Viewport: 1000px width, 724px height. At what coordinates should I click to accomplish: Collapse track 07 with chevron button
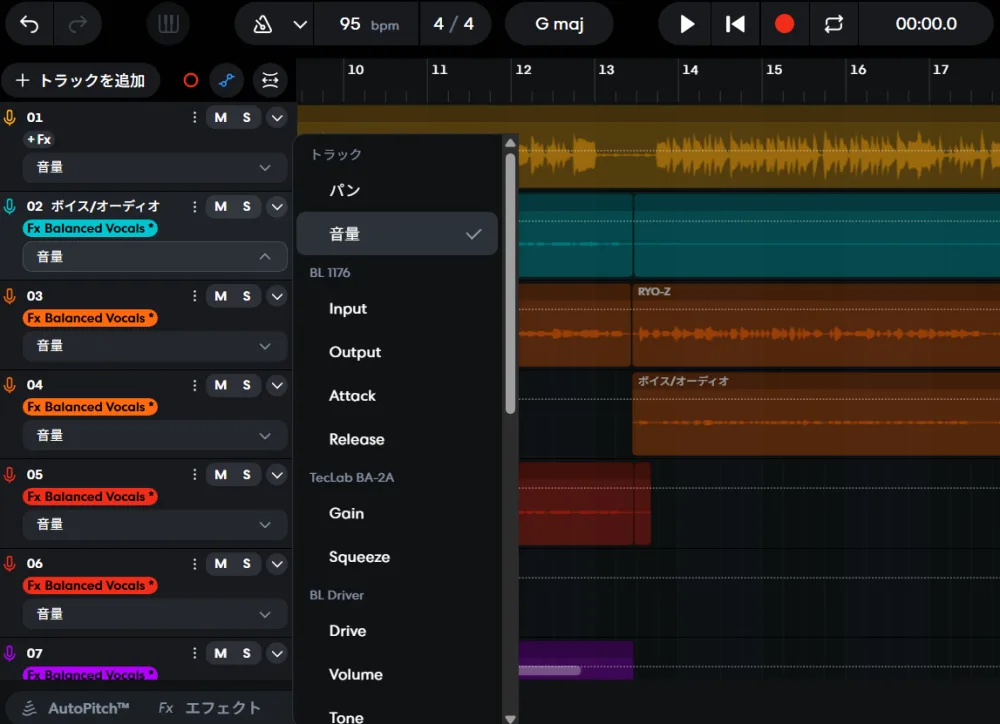click(277, 653)
